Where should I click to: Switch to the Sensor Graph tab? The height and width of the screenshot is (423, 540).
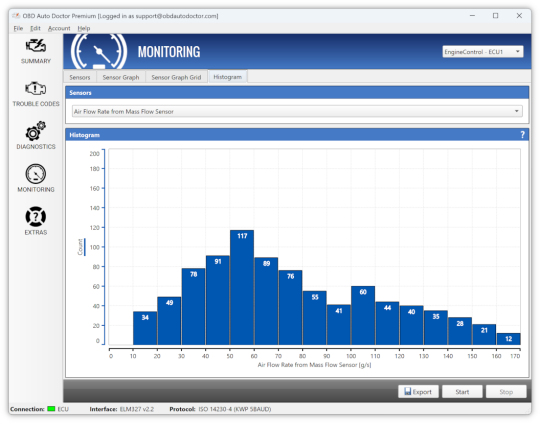[121, 77]
